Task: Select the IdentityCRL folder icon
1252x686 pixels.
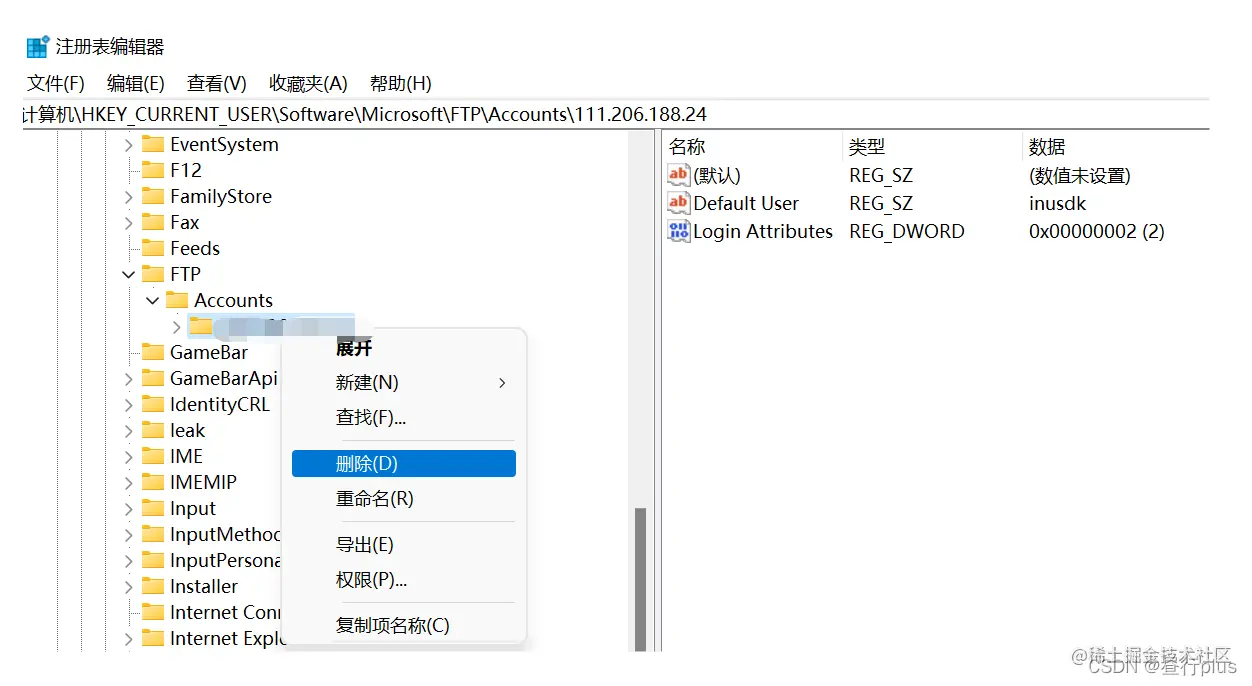Action: (x=153, y=404)
